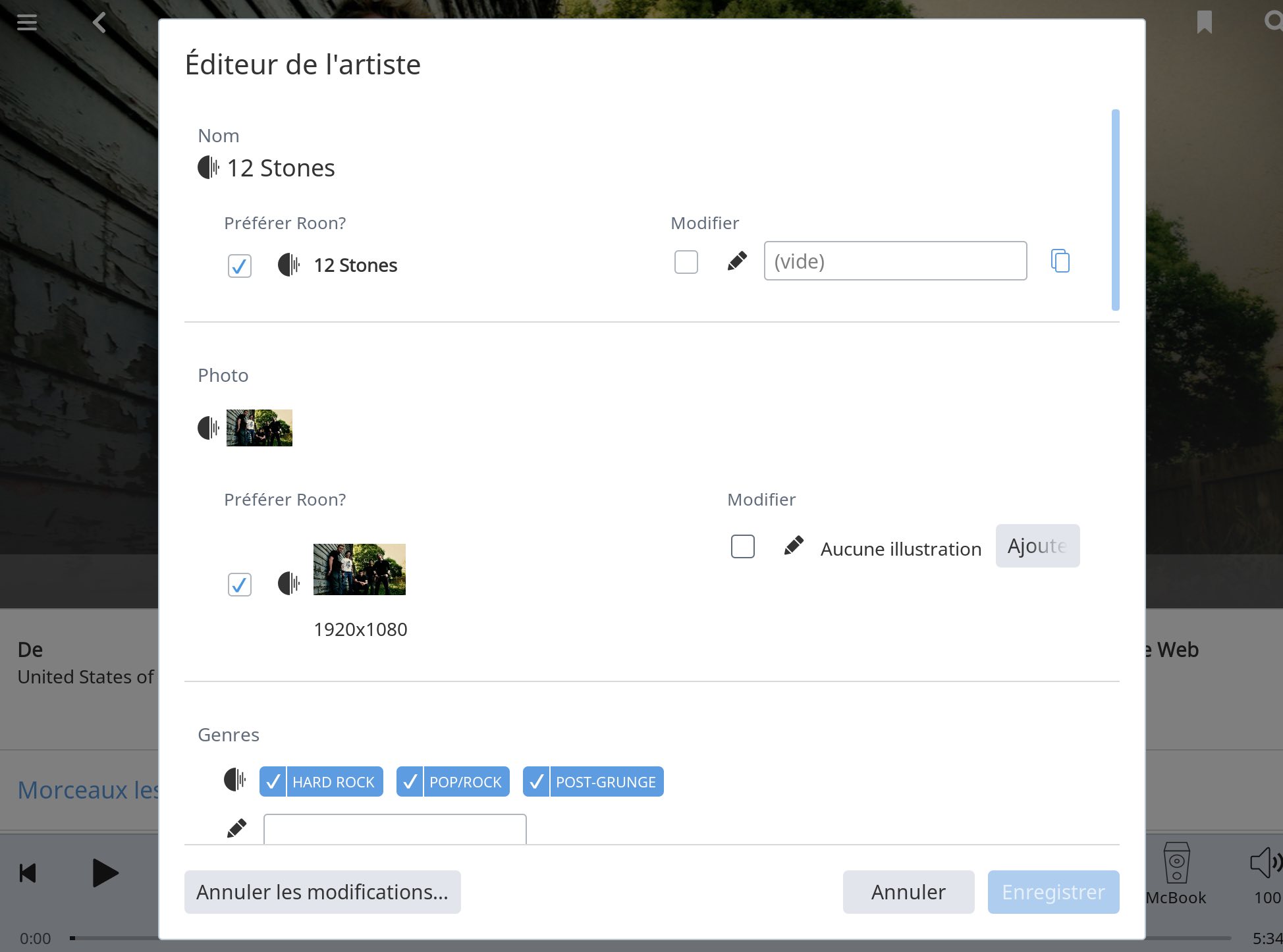Click the 5:34 track duration text
1283x952 pixels.
tap(1267, 938)
